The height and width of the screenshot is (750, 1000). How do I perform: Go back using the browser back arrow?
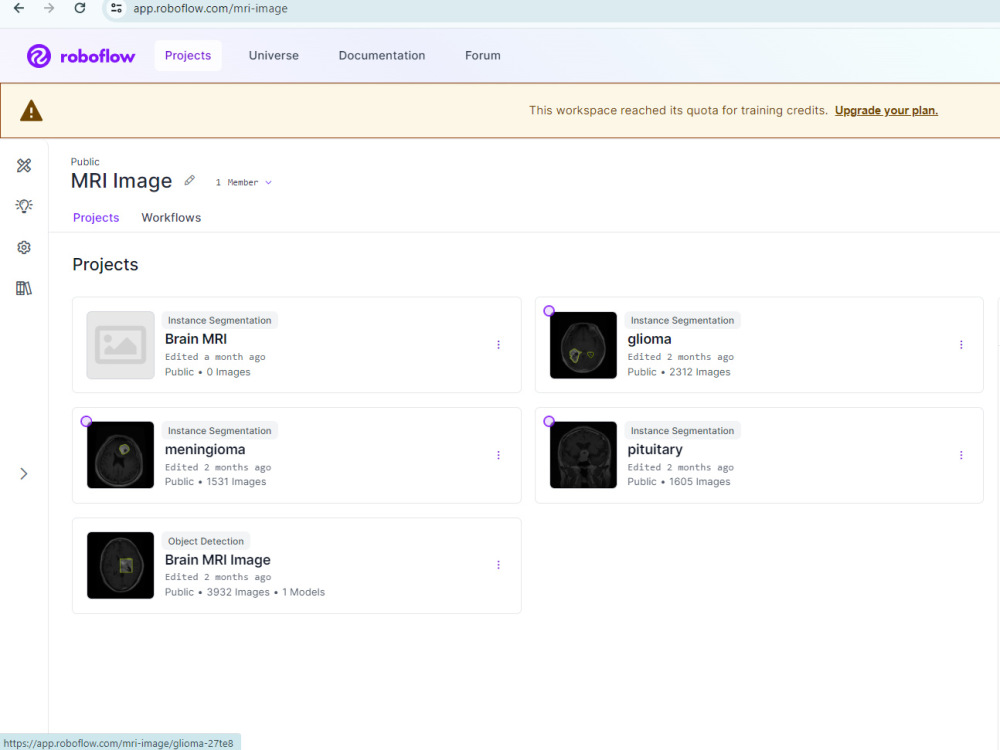tap(19, 8)
